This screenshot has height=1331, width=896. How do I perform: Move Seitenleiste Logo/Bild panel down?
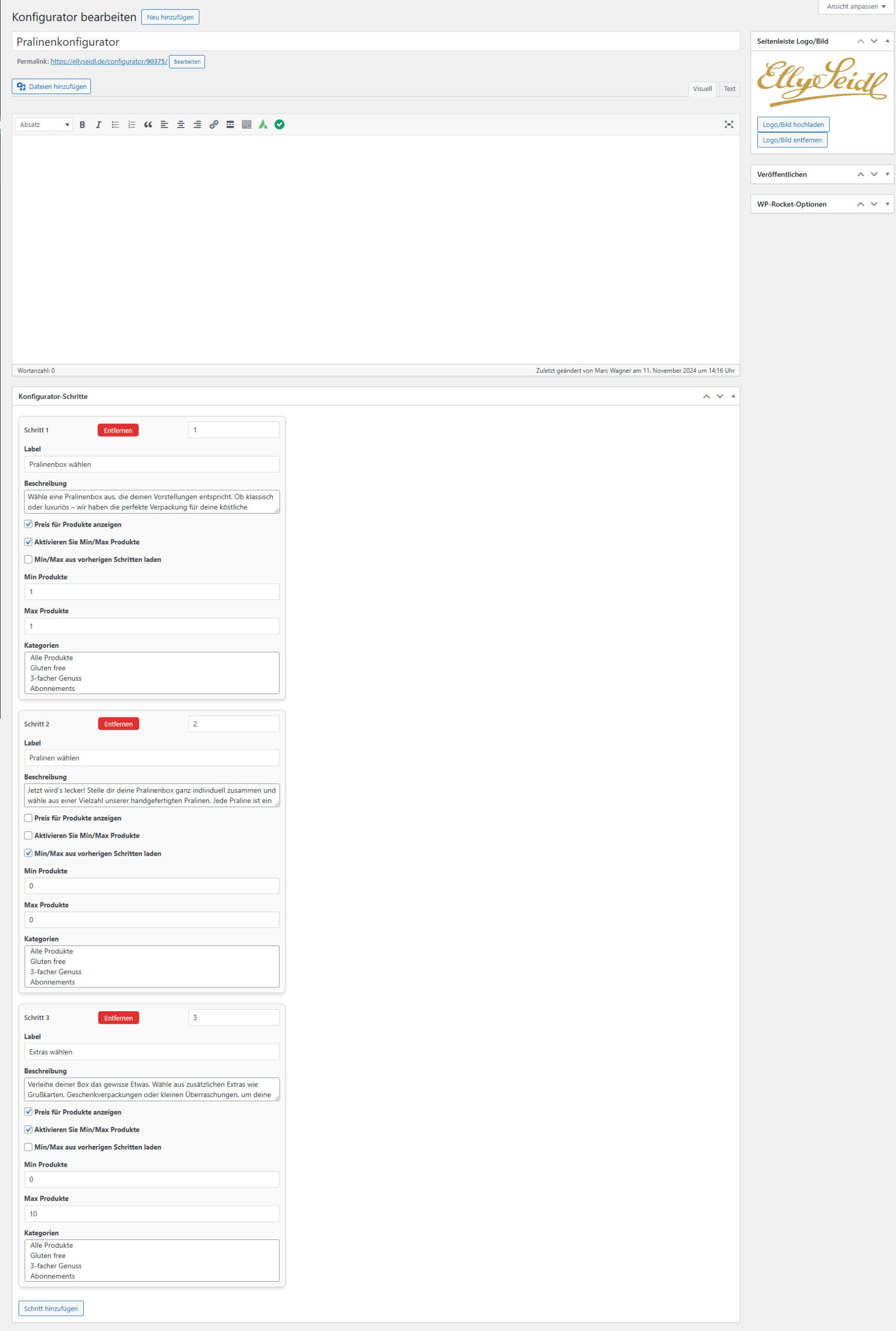tap(874, 41)
